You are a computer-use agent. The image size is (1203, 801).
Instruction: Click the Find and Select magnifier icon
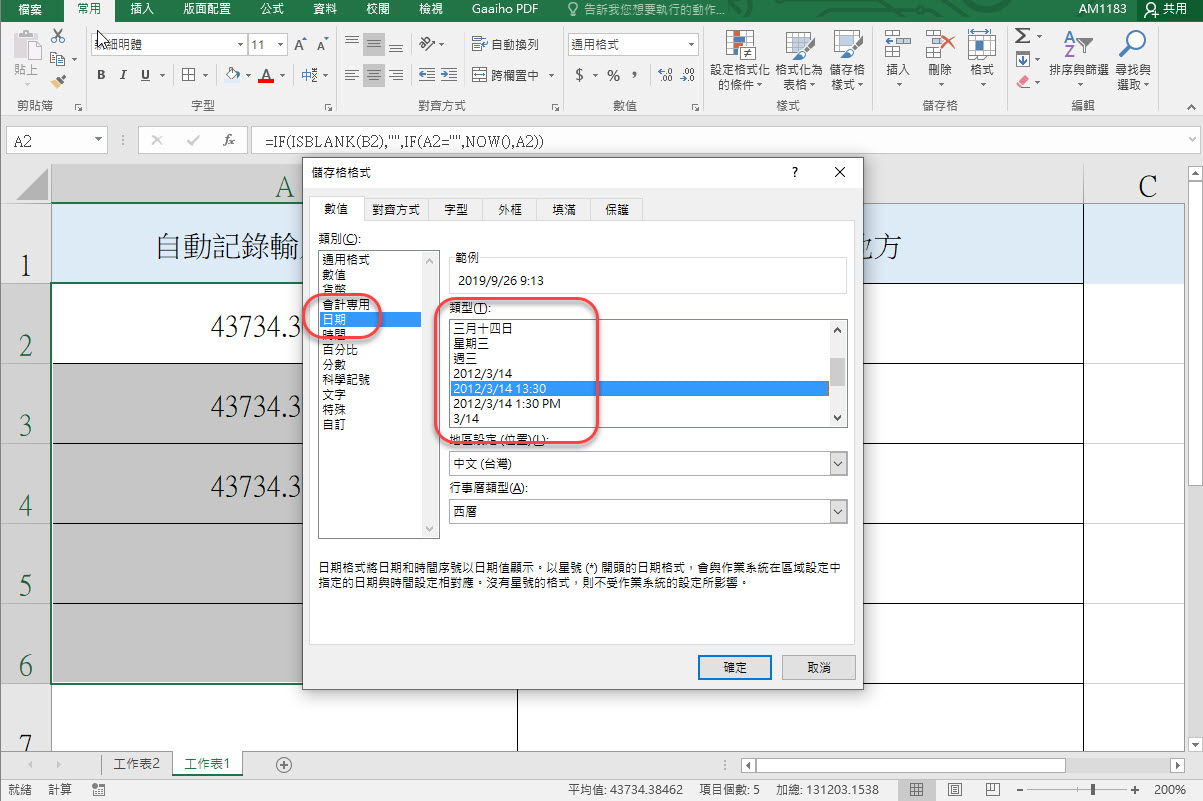click(x=1132, y=60)
